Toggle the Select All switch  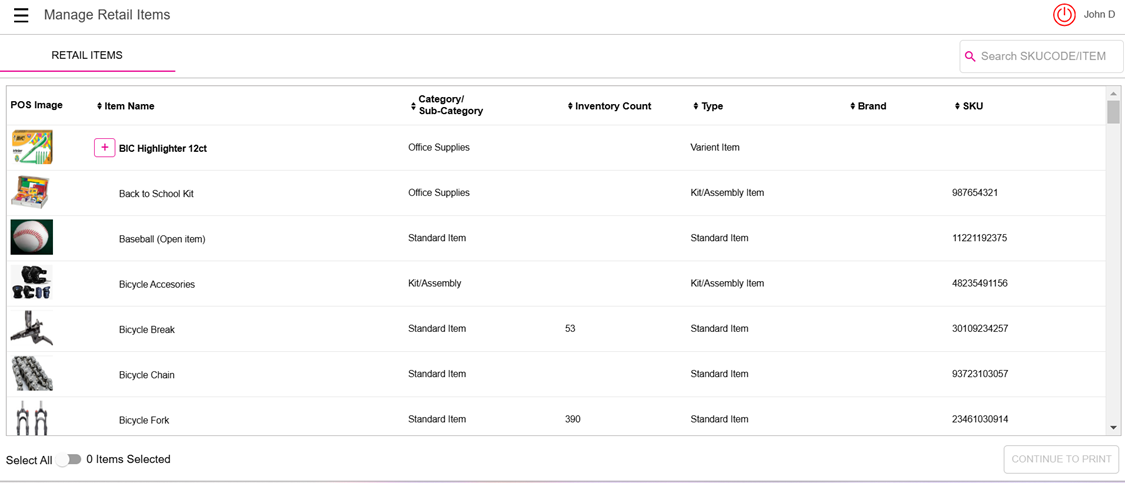(69, 460)
